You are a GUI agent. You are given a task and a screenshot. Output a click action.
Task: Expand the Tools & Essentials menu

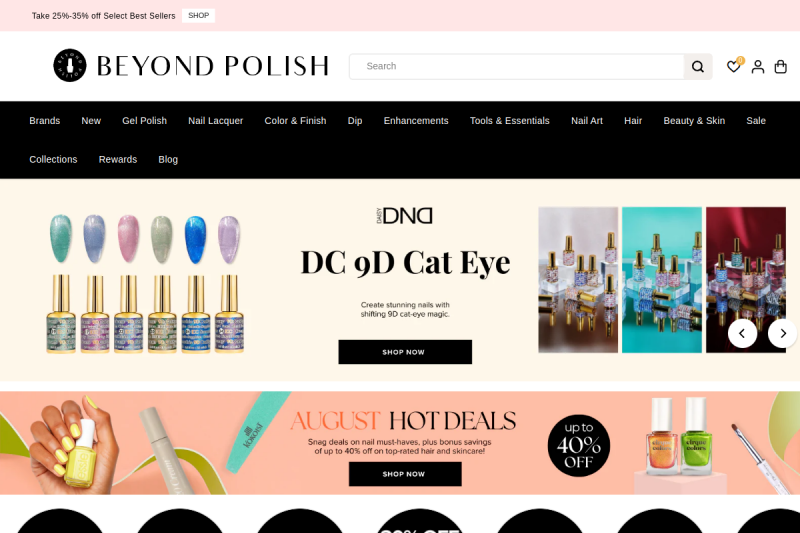pyautogui.click(x=509, y=121)
